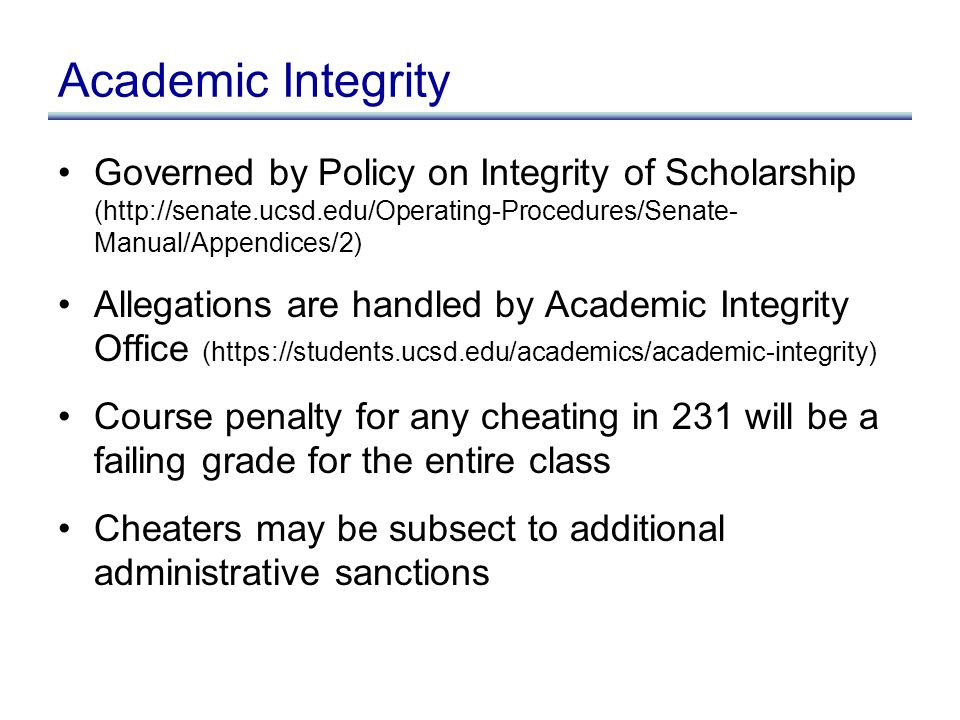Click the first bullet point marker
Viewport: 960px width, 720px height.
tap(65, 172)
